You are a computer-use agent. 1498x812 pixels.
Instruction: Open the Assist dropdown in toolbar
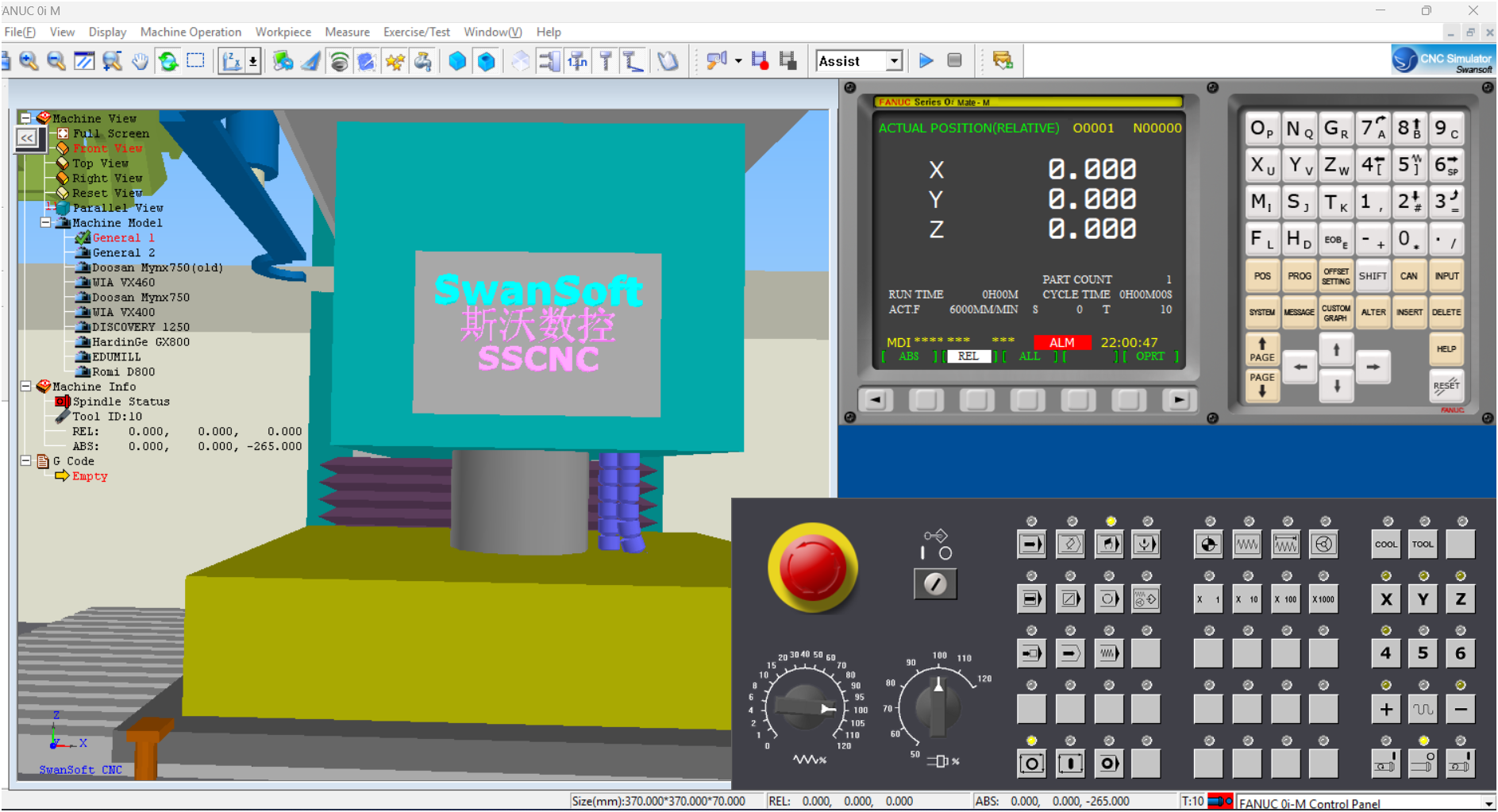pyautogui.click(x=894, y=61)
